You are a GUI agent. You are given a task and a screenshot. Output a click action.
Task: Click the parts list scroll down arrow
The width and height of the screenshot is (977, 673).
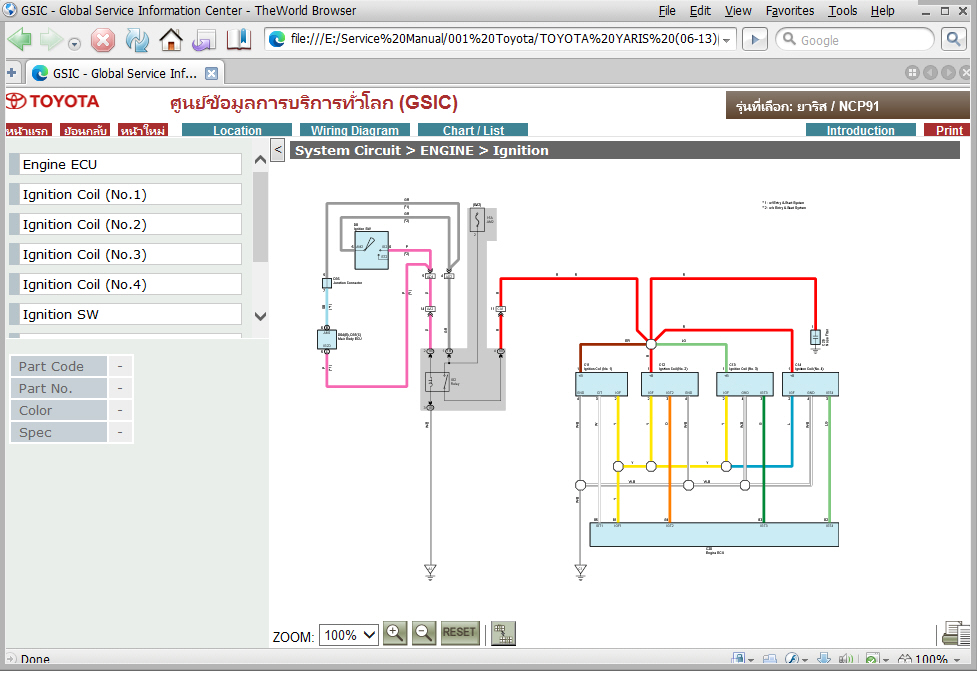pyautogui.click(x=260, y=316)
